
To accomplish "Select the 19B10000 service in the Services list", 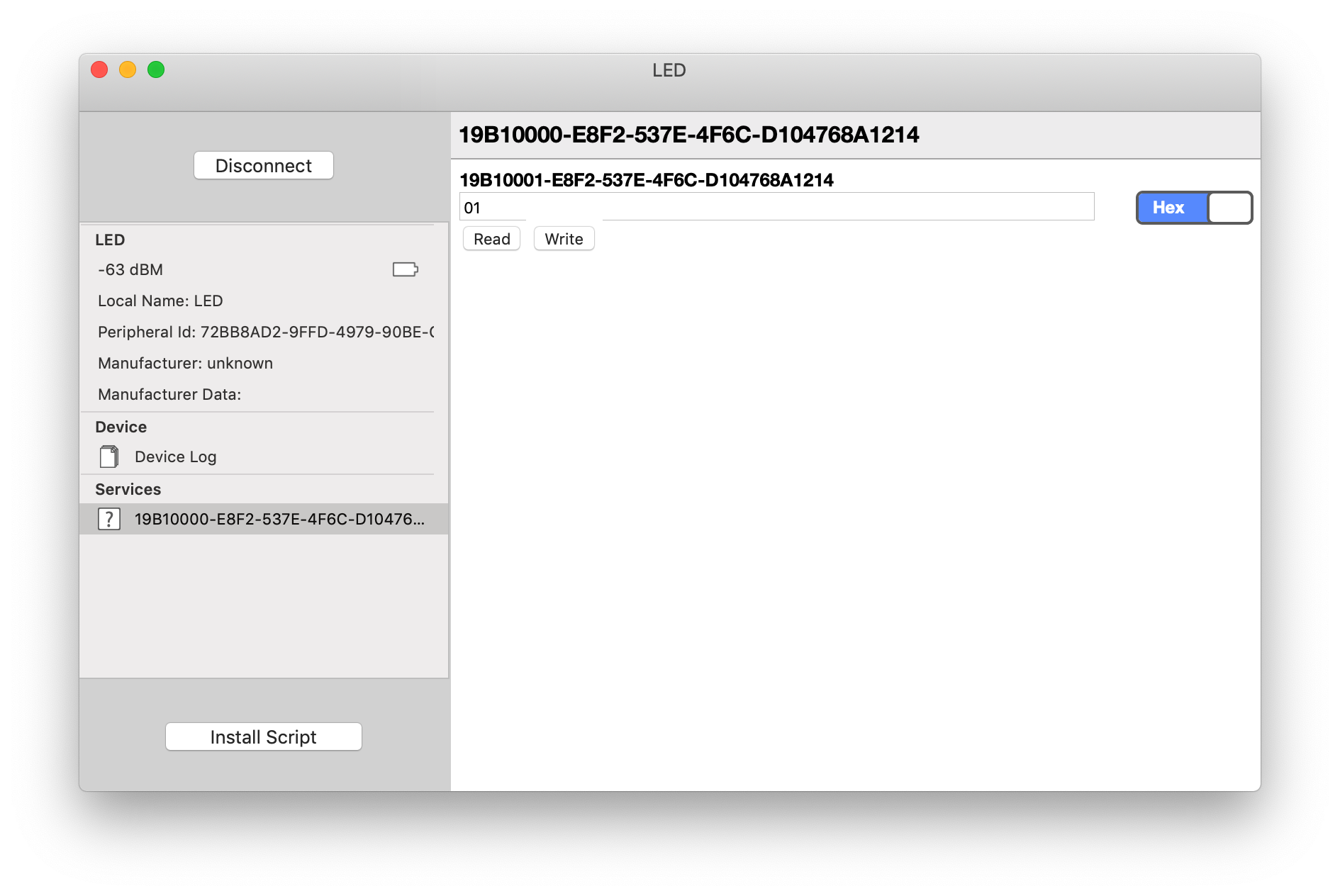I will (279, 519).
